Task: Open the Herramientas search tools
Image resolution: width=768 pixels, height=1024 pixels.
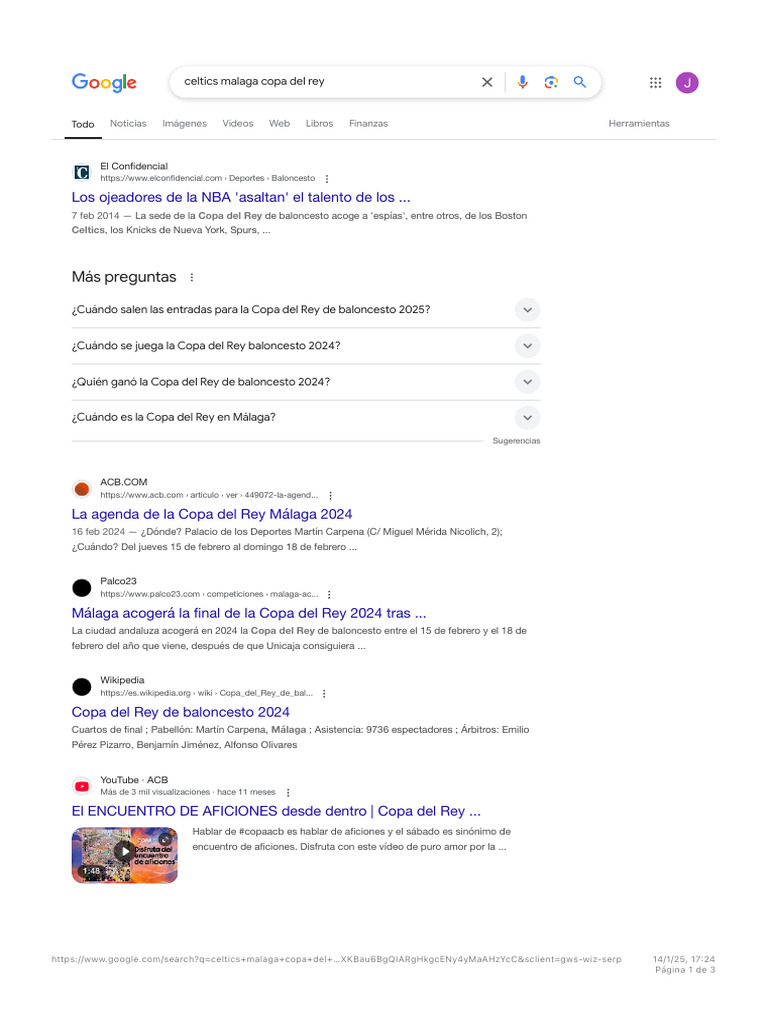Action: click(639, 123)
